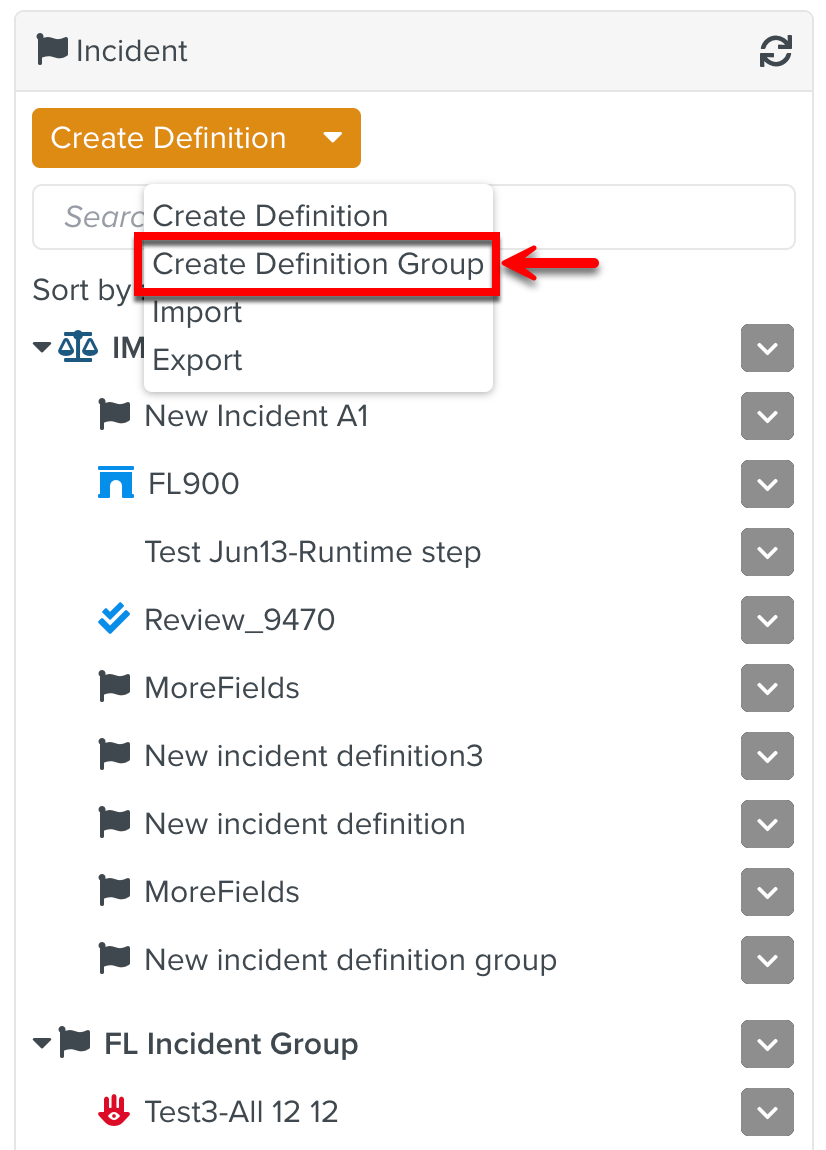Viewport: 826px width, 1150px height.
Task: Select the red hand icon beside Test3-All 12 12
Action: point(114,1112)
